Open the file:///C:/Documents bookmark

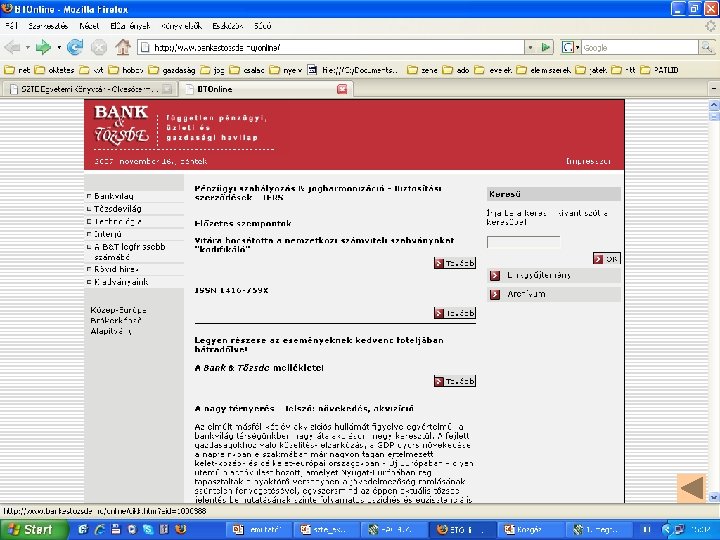(354, 70)
